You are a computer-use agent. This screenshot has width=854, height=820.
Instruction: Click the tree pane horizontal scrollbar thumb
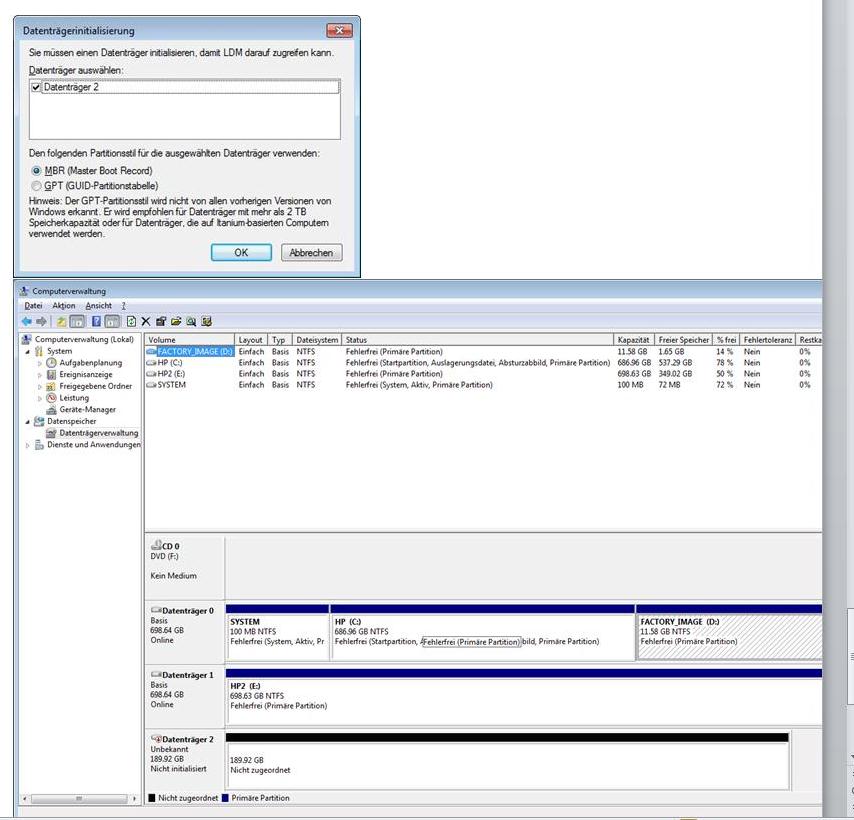pyautogui.click(x=79, y=799)
